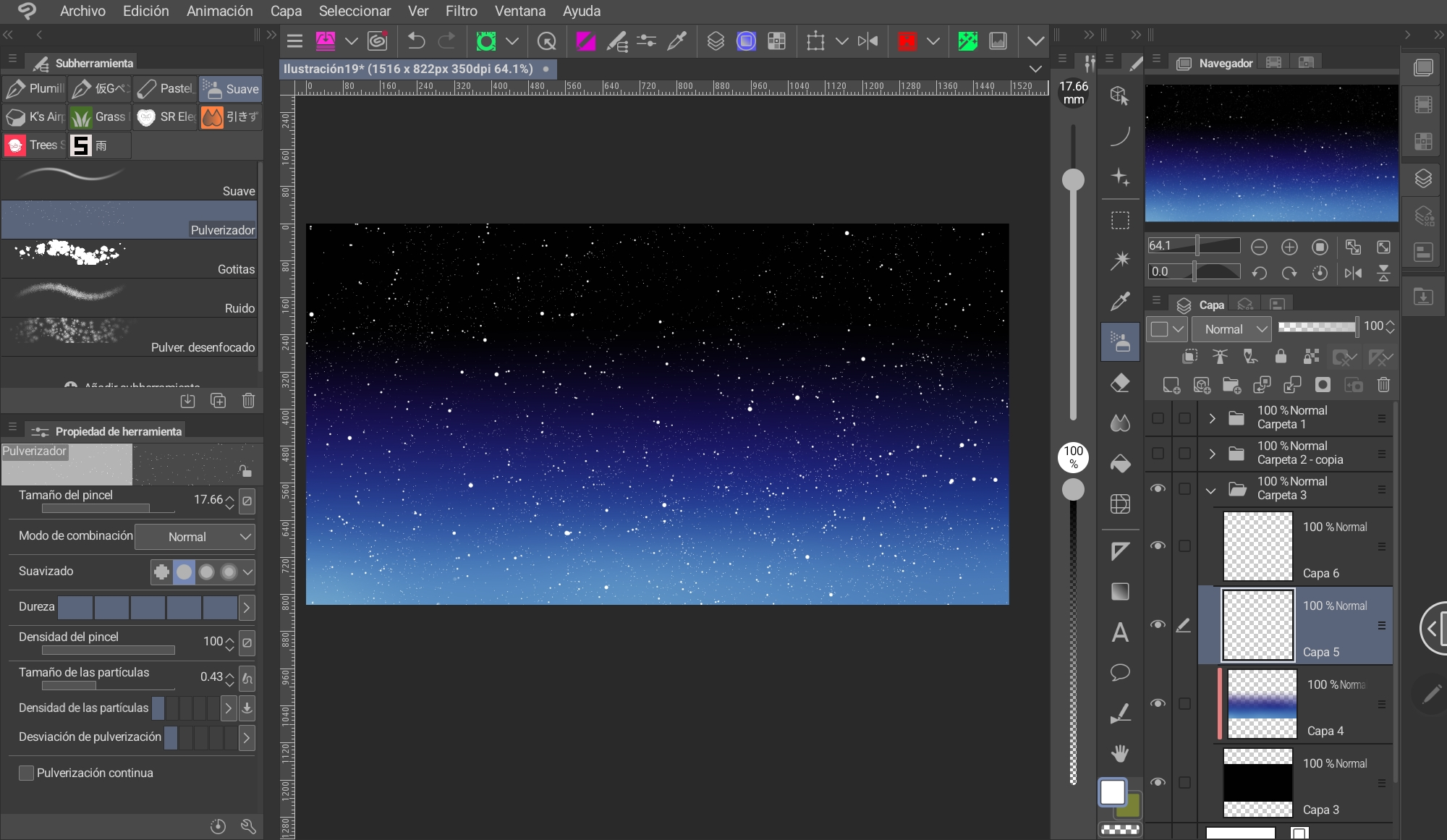Screen dimensions: 1447x840
Task: Expand the Carpeta 1 folder
Action: pyautogui.click(x=1212, y=418)
